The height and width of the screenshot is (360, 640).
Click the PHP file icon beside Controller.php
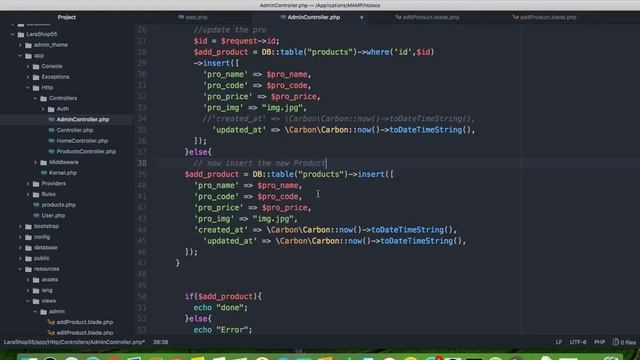pyautogui.click(x=51, y=130)
